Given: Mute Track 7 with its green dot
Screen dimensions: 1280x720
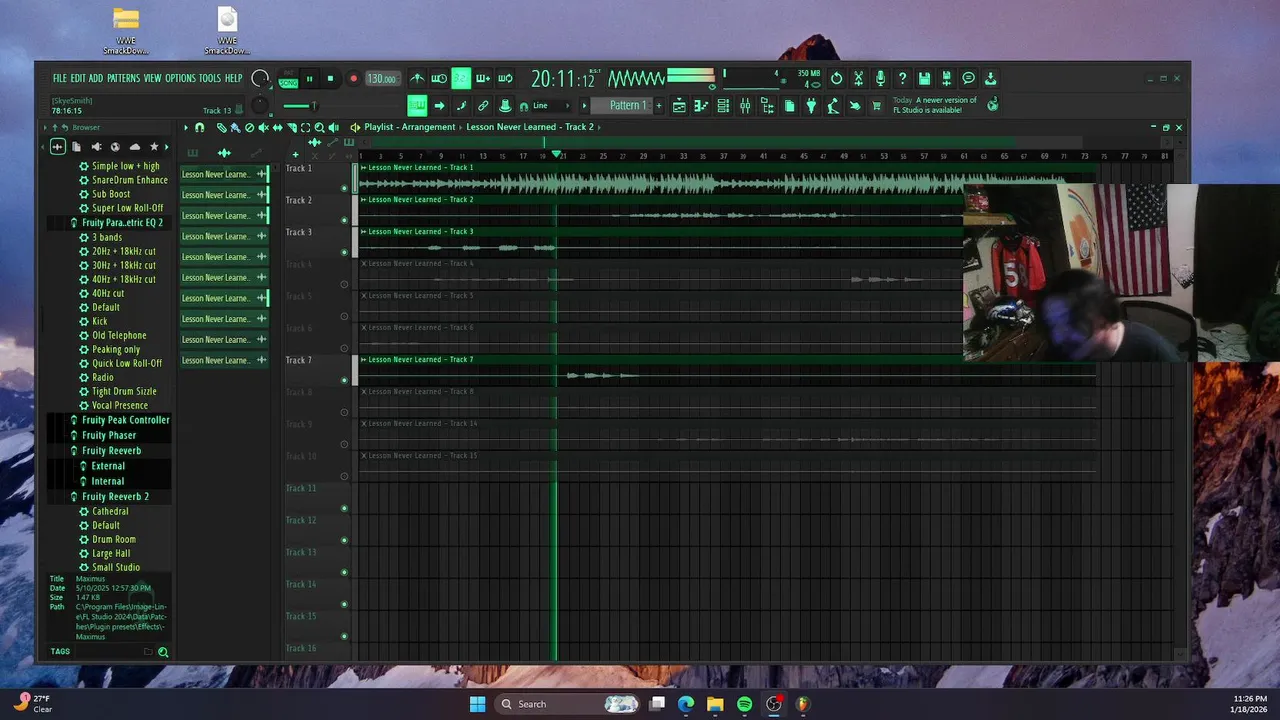Looking at the screenshot, I should [x=344, y=380].
